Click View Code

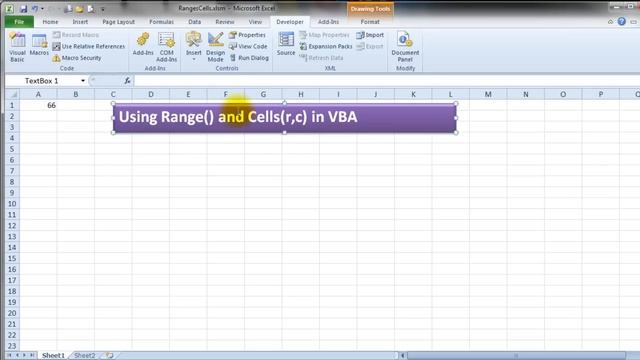coord(248,47)
